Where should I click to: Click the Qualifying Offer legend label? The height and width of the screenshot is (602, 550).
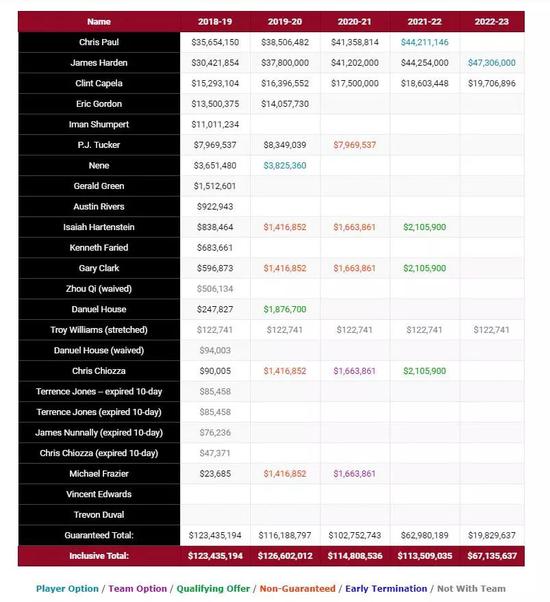point(213,589)
